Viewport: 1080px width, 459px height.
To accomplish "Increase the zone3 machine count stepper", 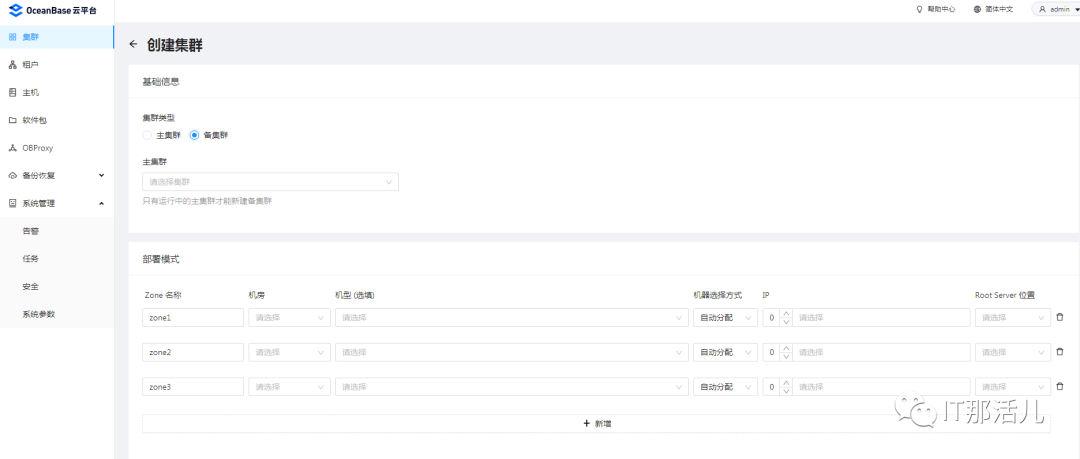I will click(786, 382).
